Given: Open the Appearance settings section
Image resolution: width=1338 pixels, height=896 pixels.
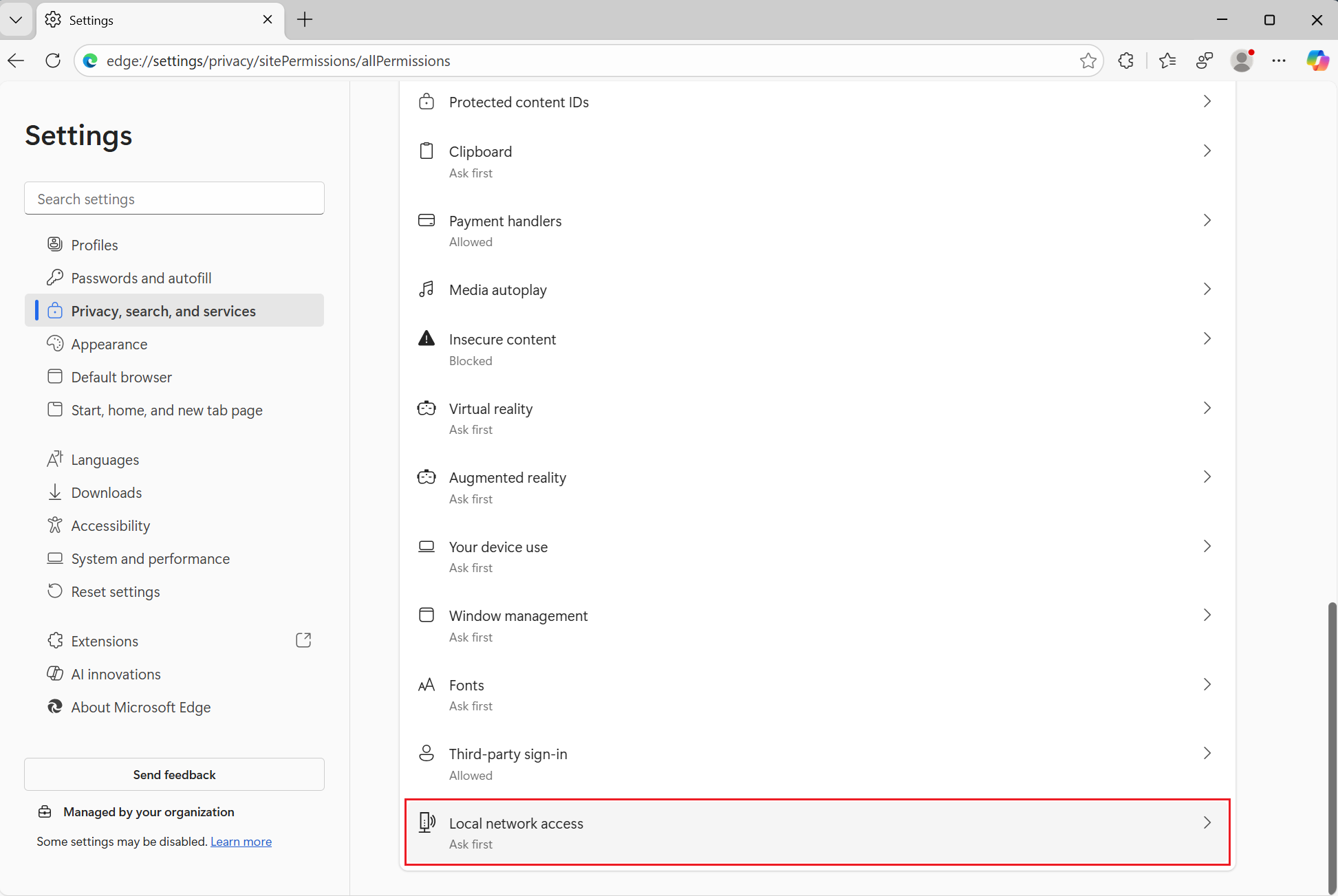Looking at the screenshot, I should (174, 344).
